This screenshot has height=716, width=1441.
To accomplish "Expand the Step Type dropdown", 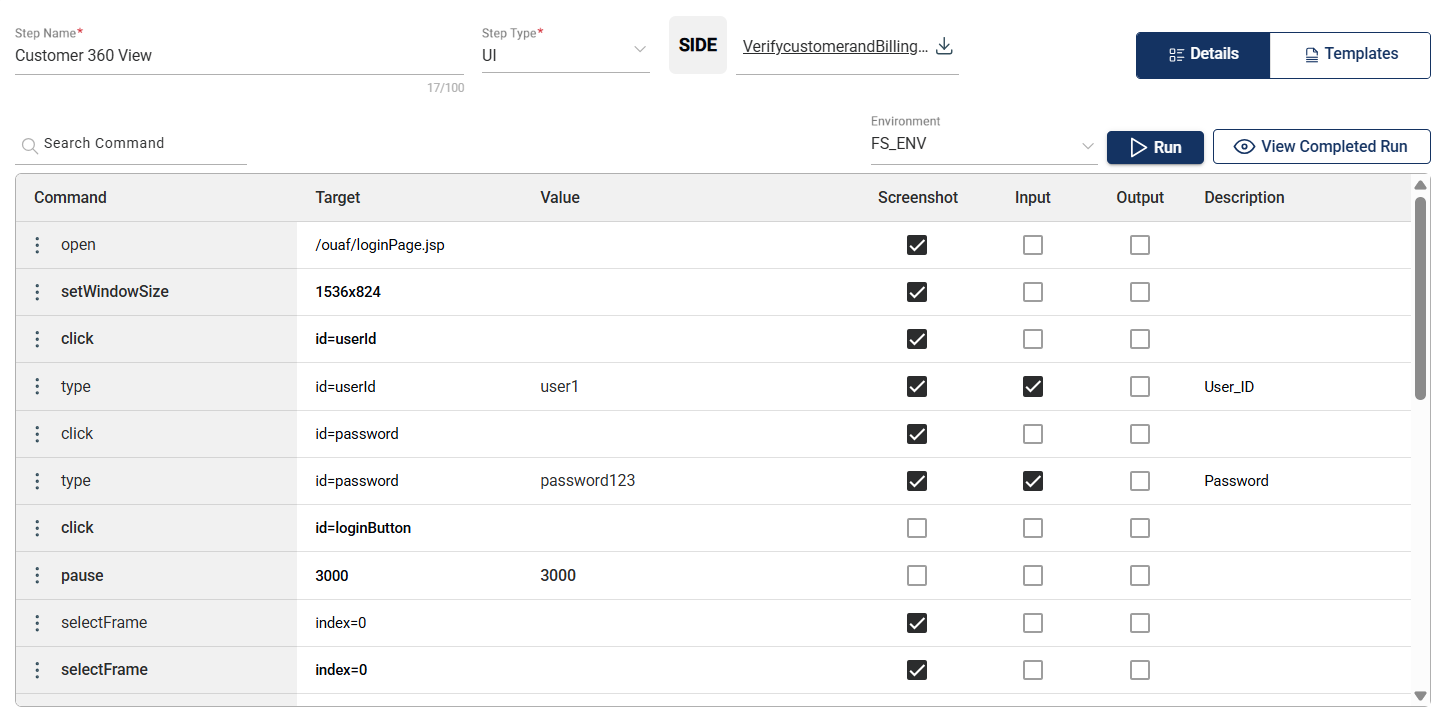I will (640, 51).
